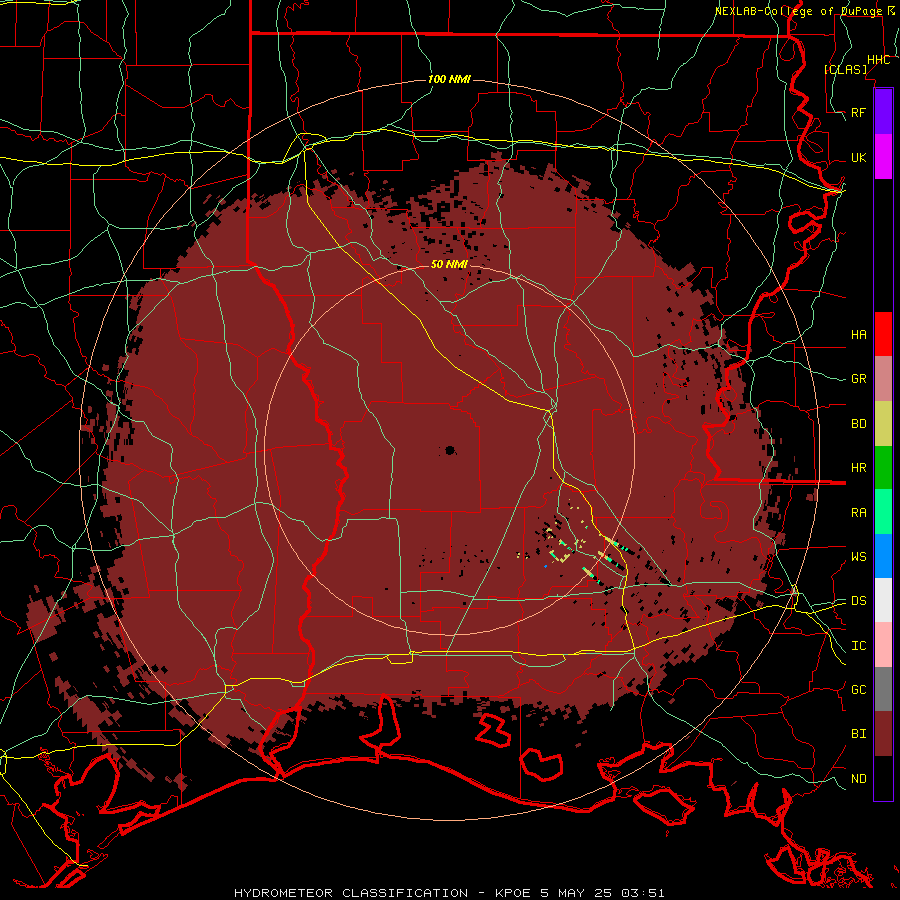900x900 pixels.
Task: Click the RA legend label
Action: 858,513
